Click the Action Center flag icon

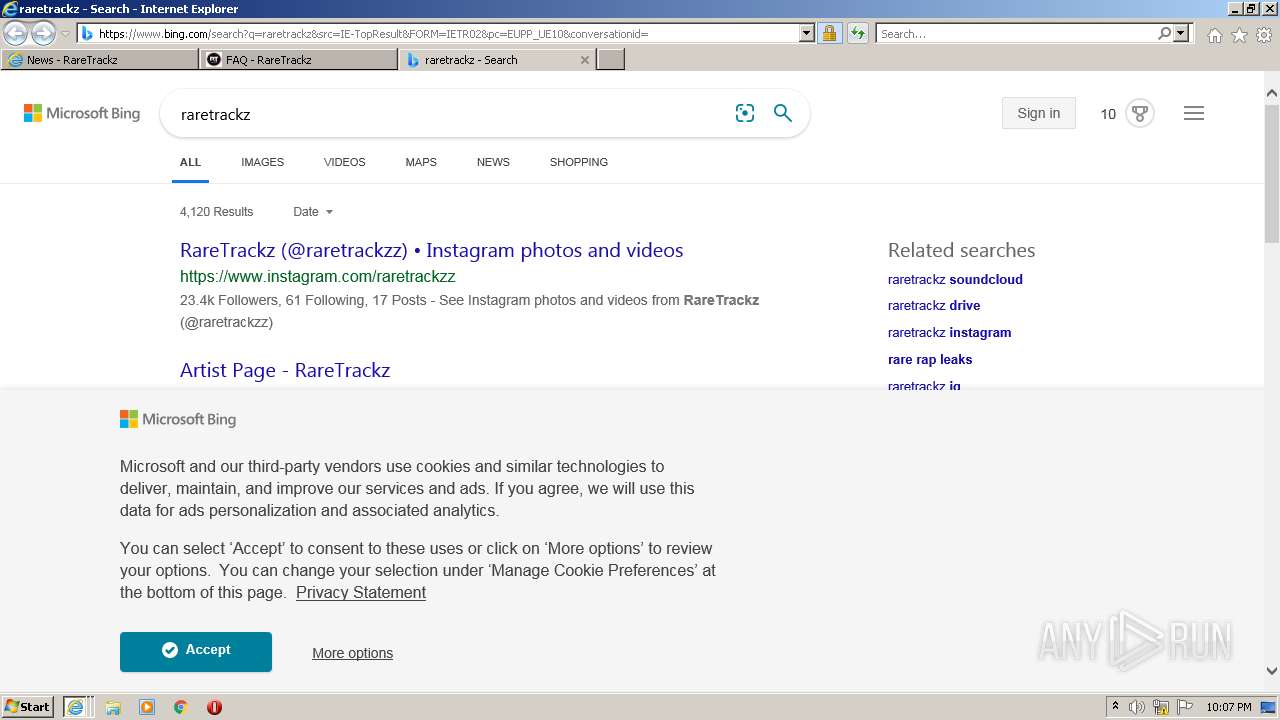click(1185, 707)
